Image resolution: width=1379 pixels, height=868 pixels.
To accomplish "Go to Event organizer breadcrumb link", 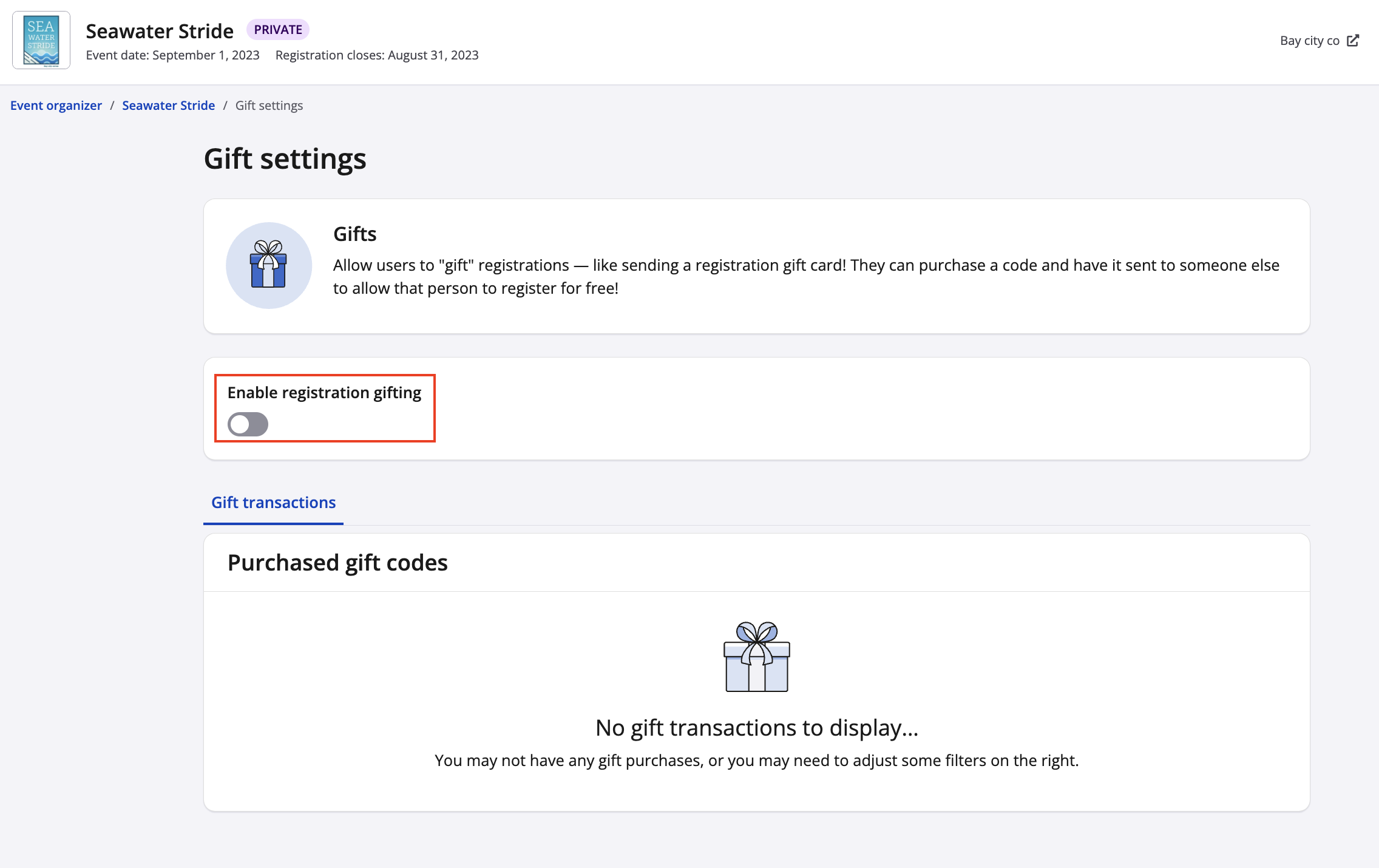I will click(56, 106).
